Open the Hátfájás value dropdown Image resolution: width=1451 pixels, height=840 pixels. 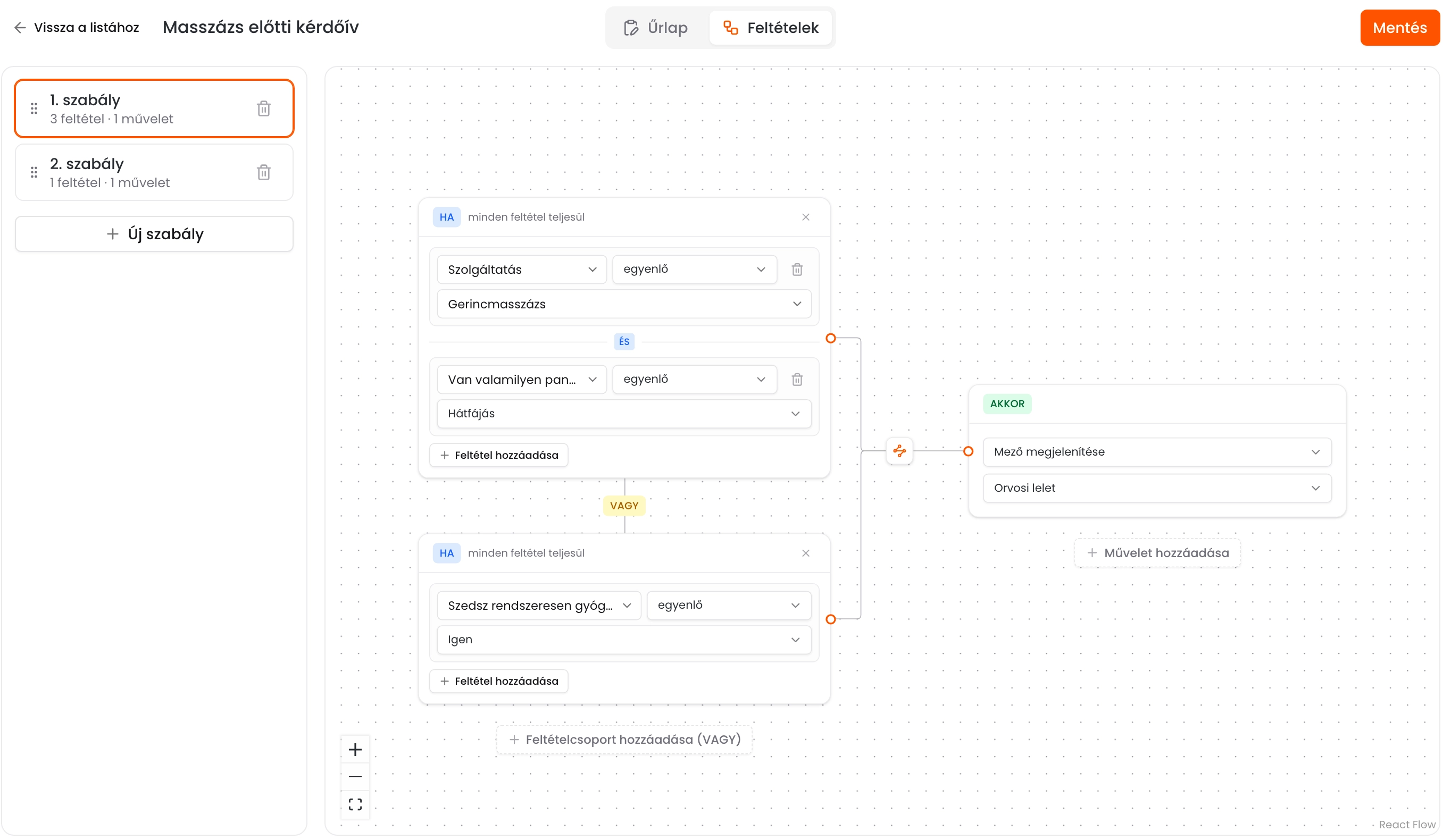624,414
